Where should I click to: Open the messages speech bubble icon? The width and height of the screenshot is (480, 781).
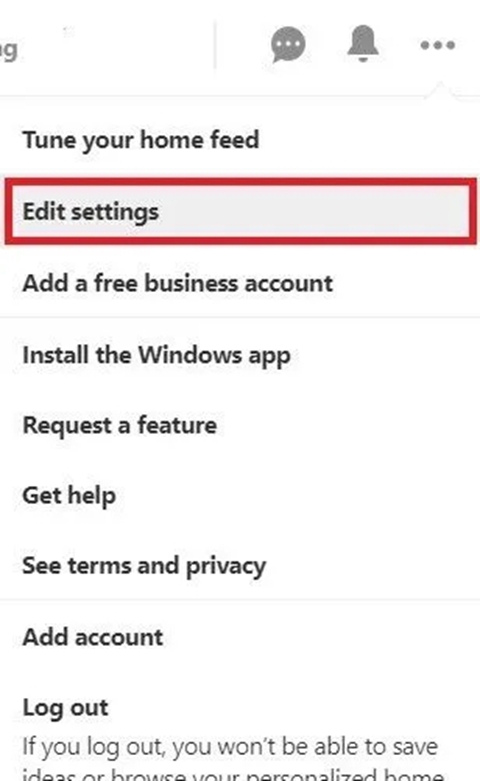click(x=288, y=44)
